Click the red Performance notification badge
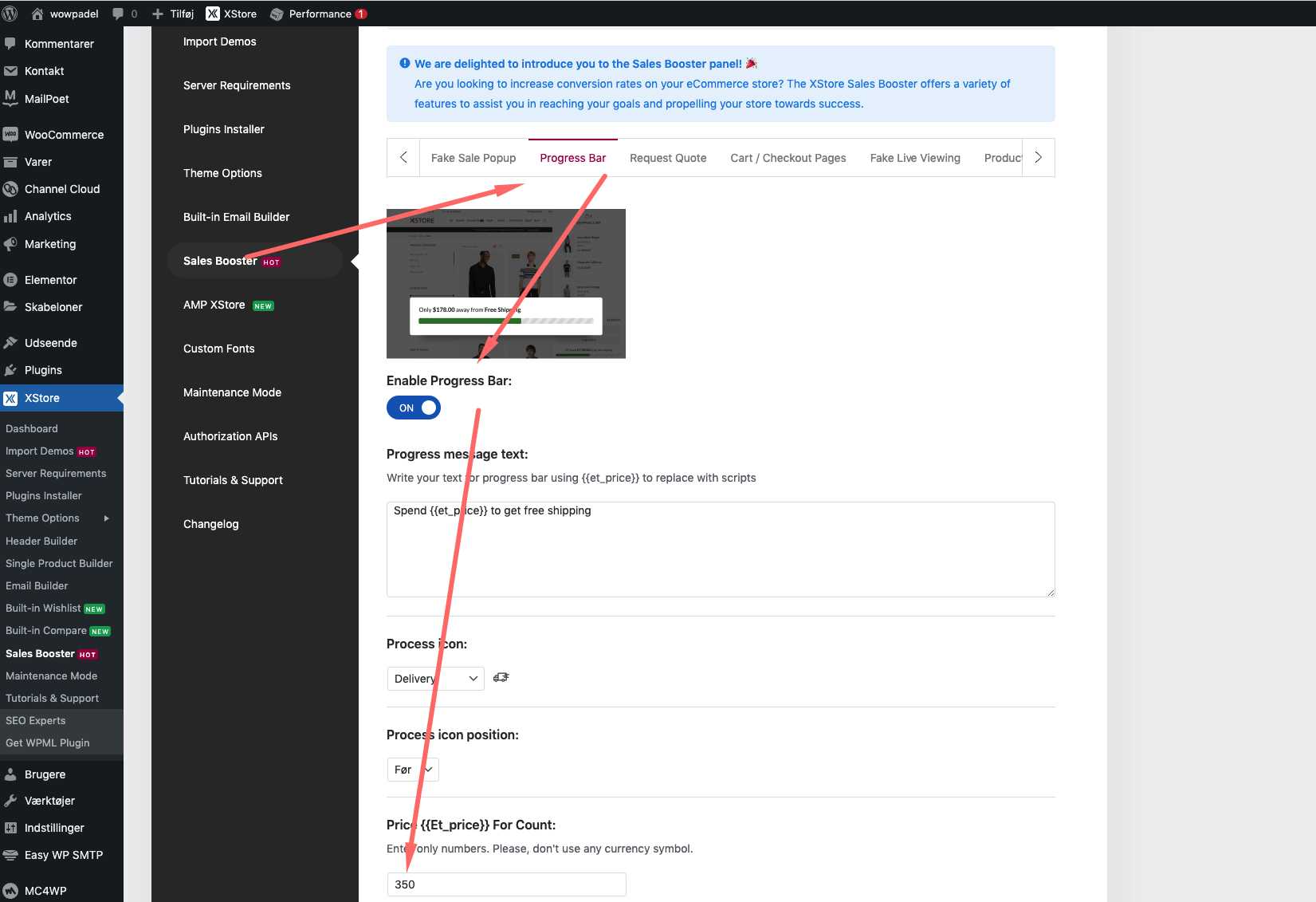This screenshot has width=1316, height=902. tap(361, 14)
